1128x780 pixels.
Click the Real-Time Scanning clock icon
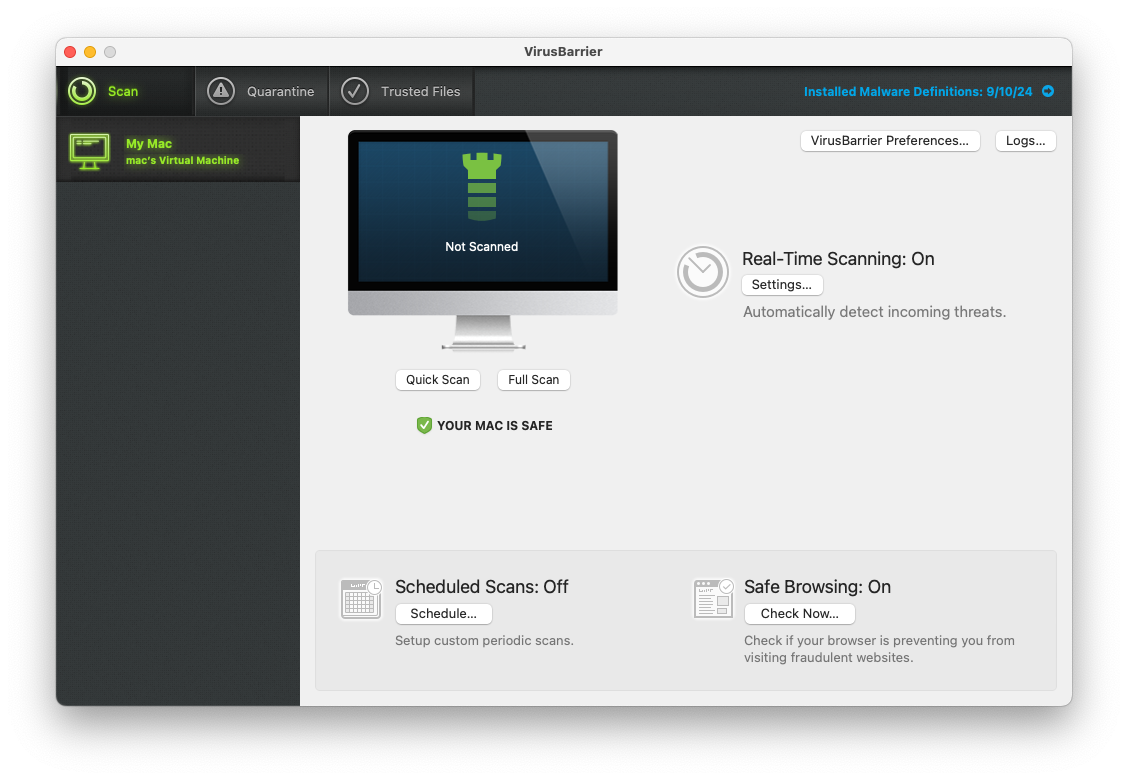tap(702, 272)
